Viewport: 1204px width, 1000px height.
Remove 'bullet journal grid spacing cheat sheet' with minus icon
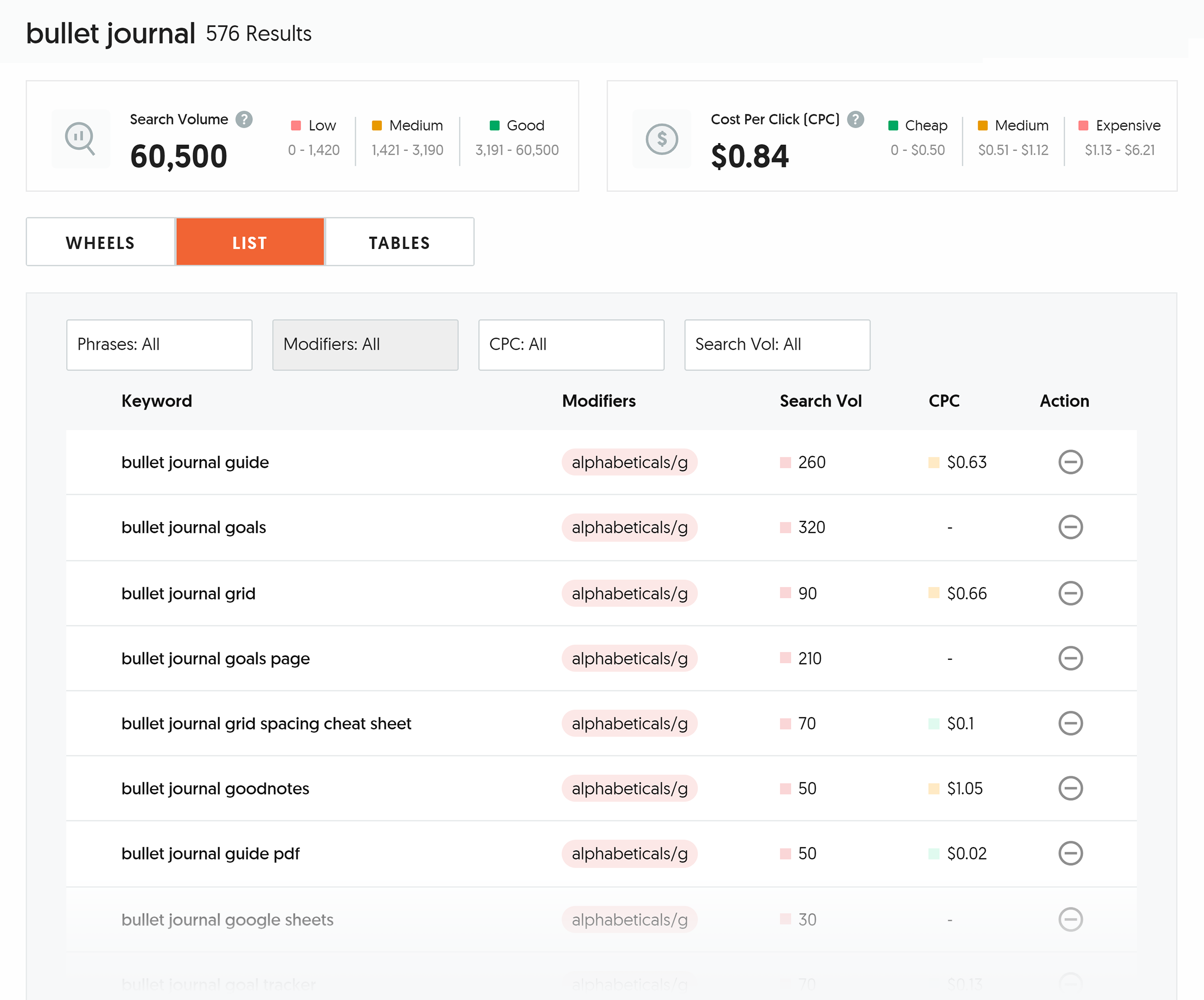tap(1072, 724)
